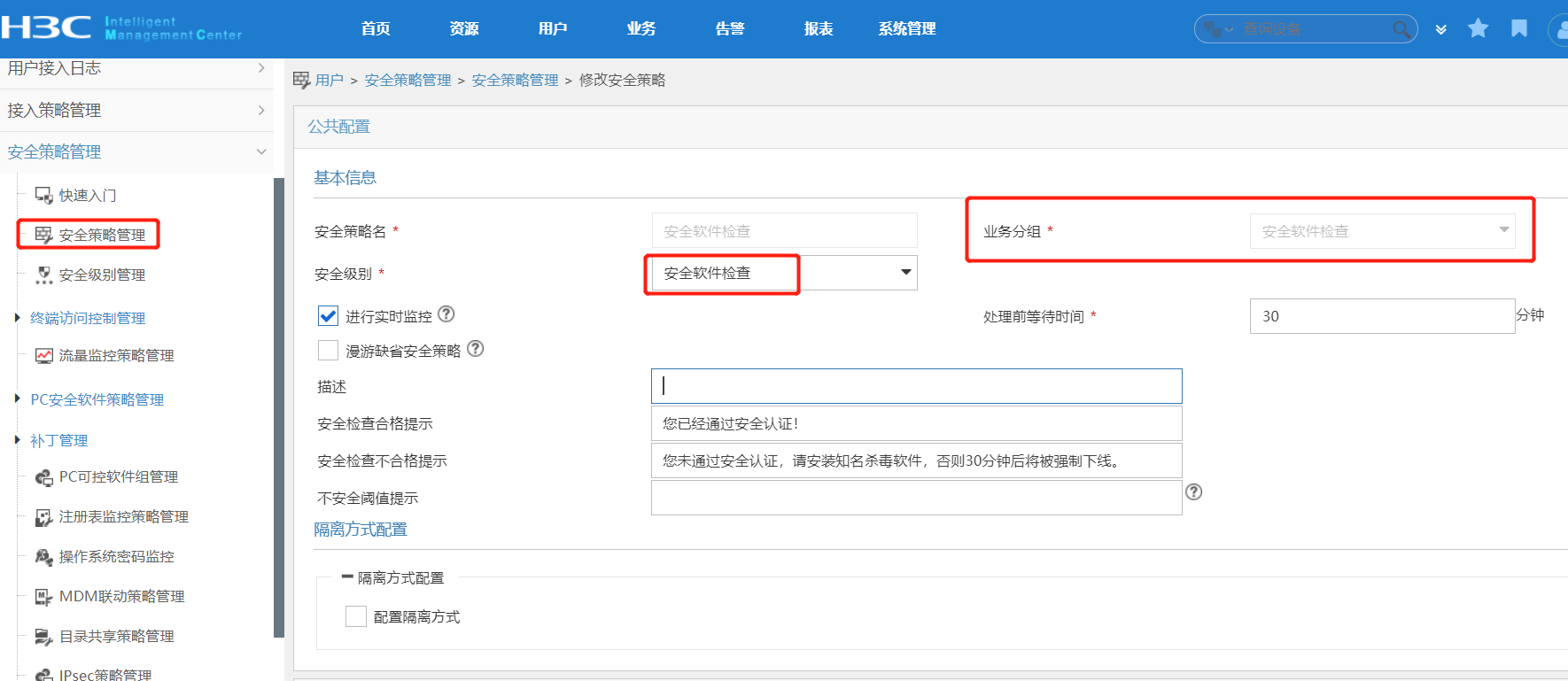
Task: Check the 配置隔离方式 checkbox
Action: [x=356, y=616]
